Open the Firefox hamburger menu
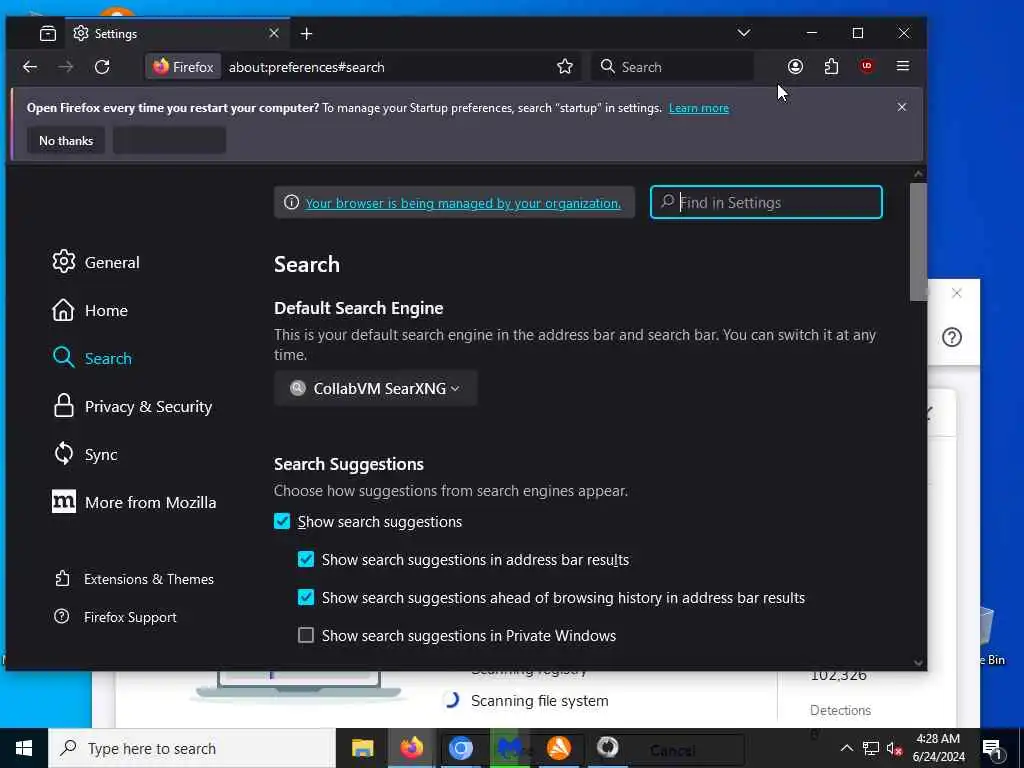The image size is (1024, 768). click(x=903, y=66)
